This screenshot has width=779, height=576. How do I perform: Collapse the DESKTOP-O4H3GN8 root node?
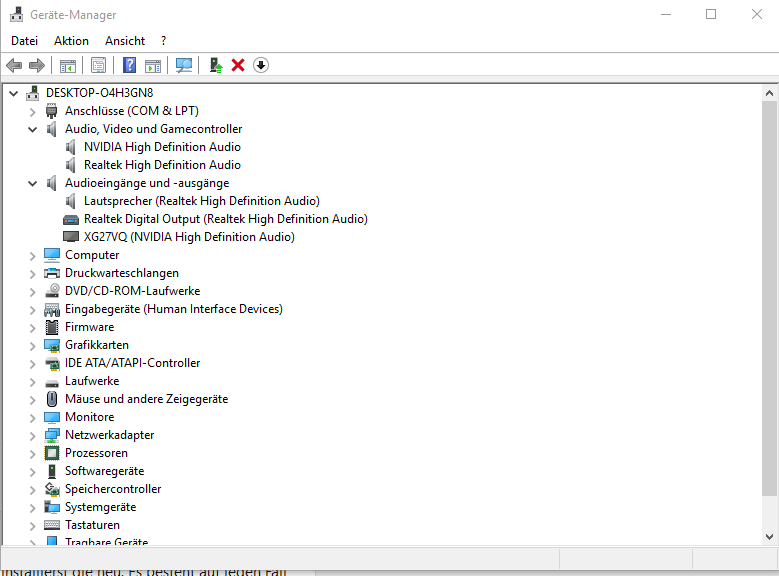click(13, 93)
